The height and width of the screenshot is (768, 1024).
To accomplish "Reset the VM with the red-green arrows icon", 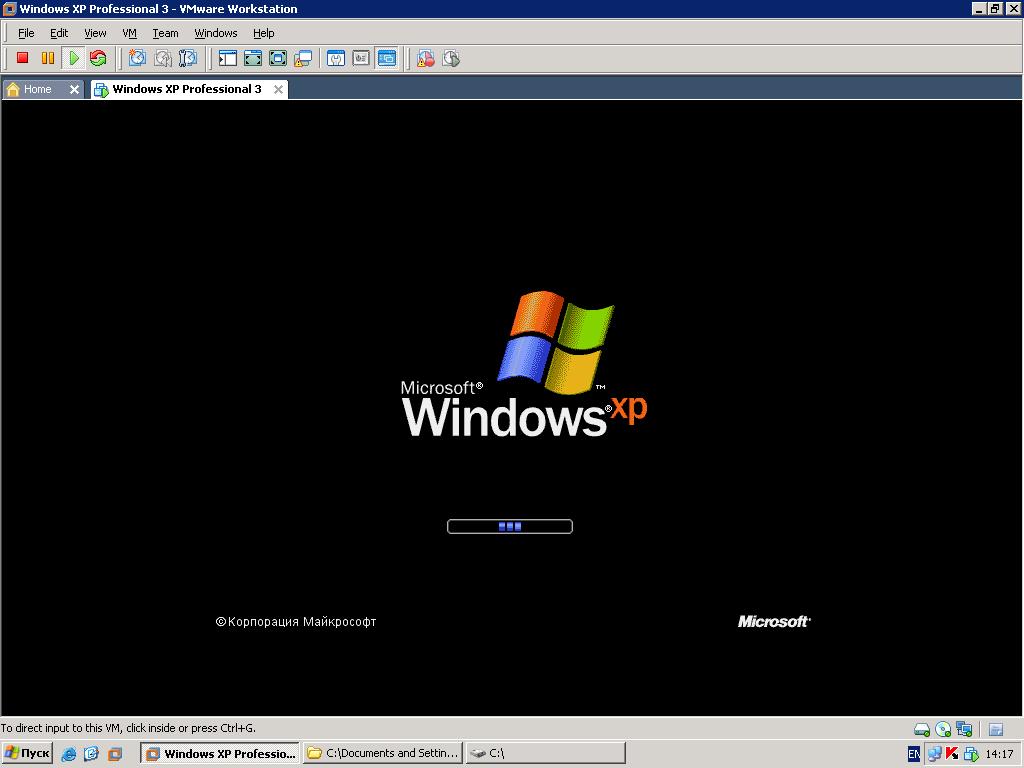I will (99, 58).
